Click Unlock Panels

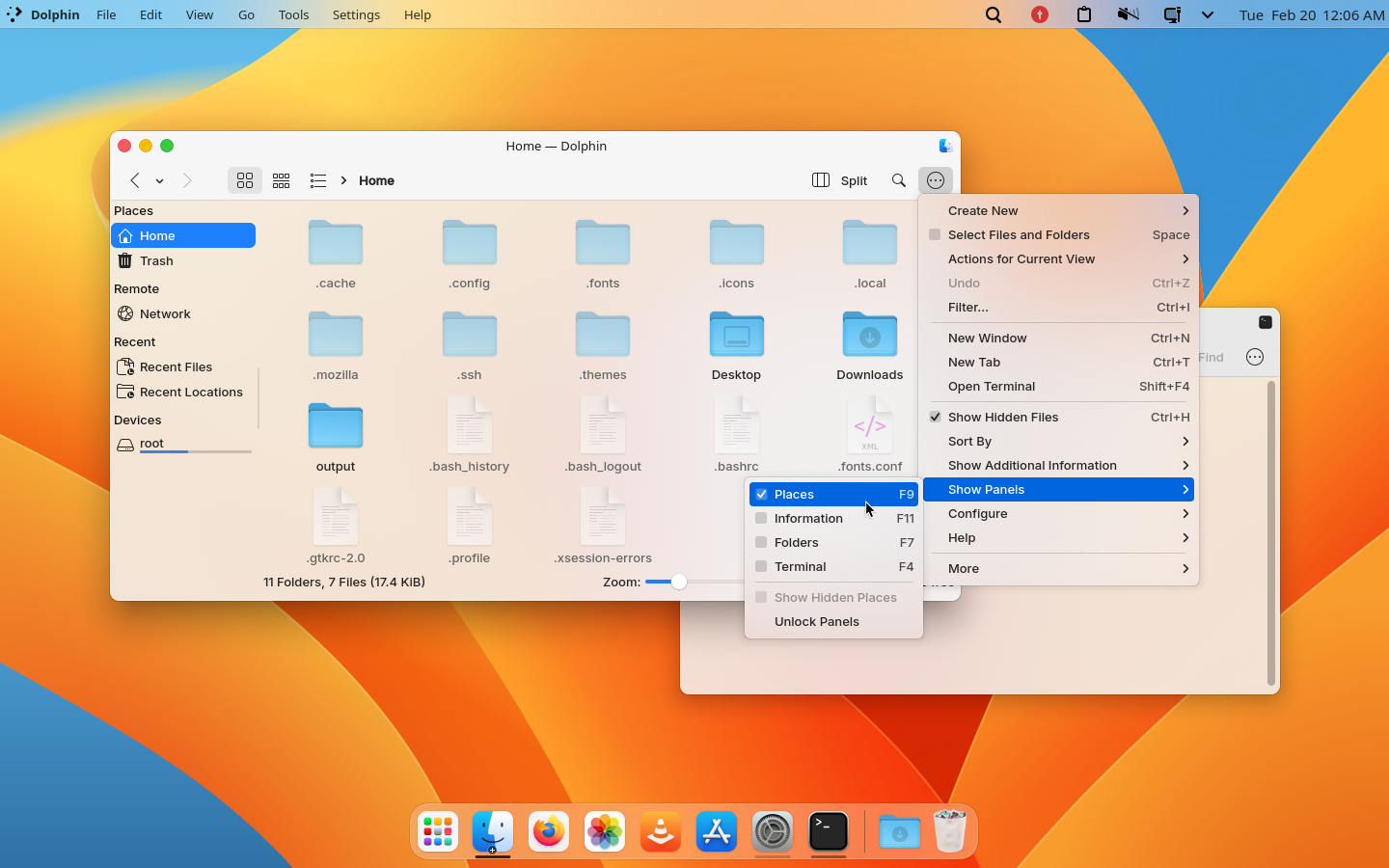[833, 621]
